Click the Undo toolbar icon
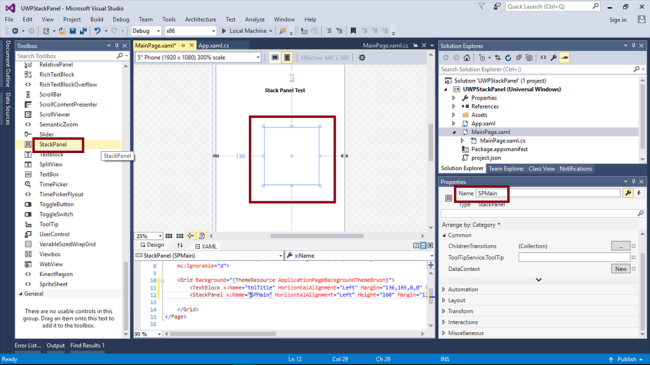 [97, 31]
